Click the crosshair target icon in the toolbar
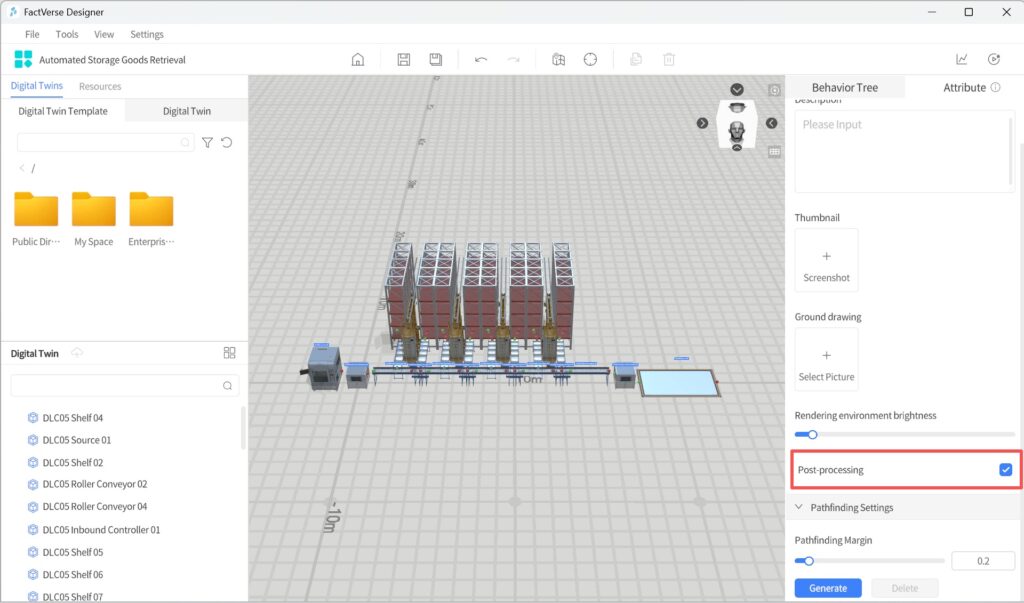 point(590,59)
